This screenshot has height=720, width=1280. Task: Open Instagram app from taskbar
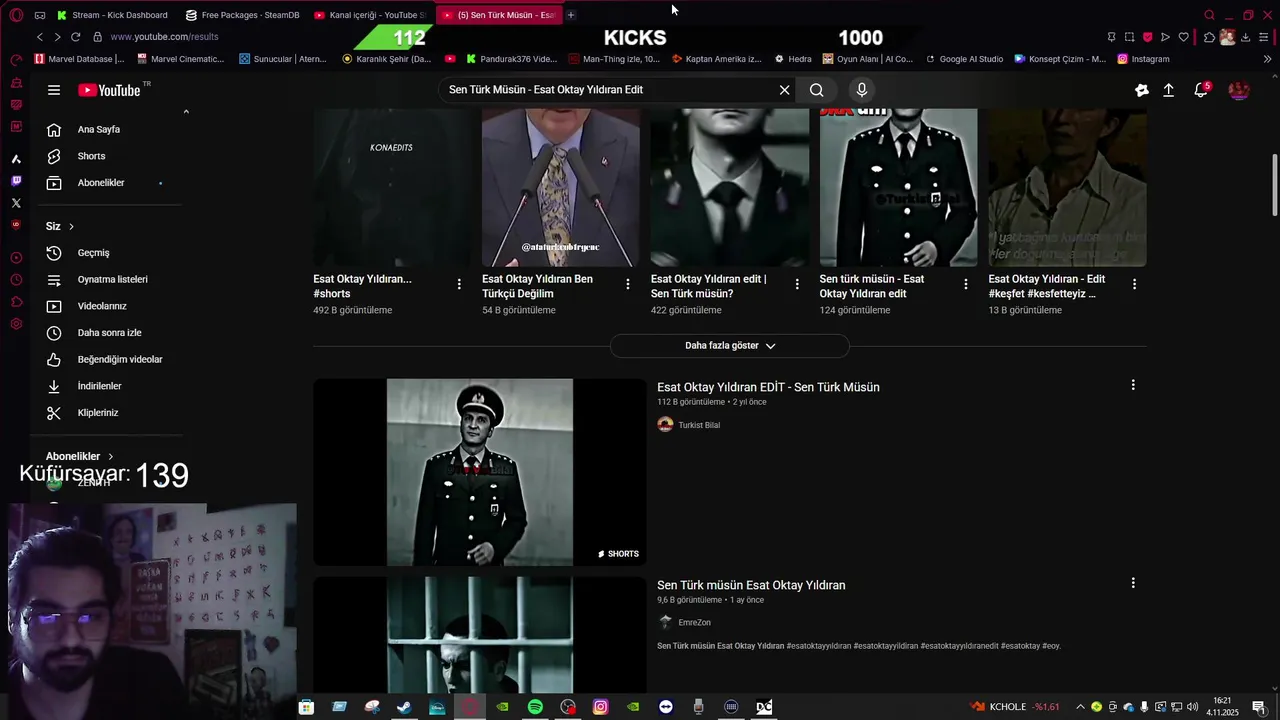pyautogui.click(x=600, y=707)
